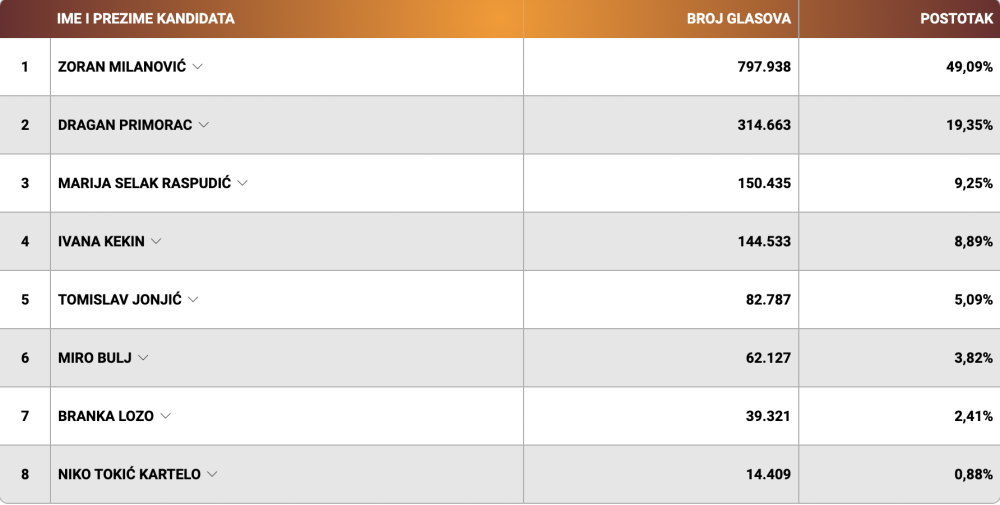Viewport: 1000px width, 505px height.
Task: Click the Broj glasova column header
Action: [739, 18]
